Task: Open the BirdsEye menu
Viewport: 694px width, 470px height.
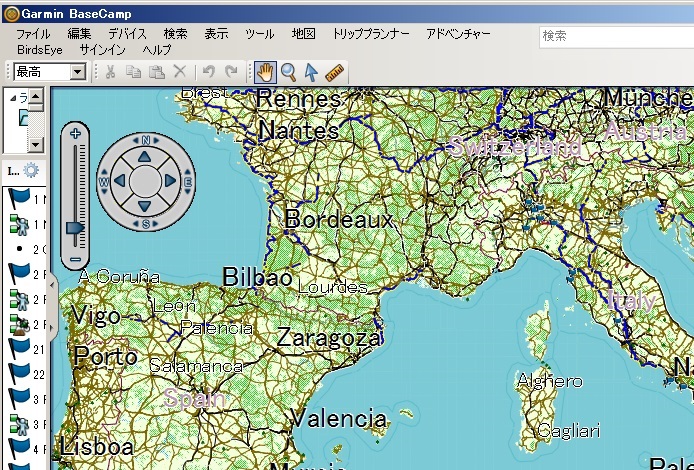Action: tap(40, 50)
